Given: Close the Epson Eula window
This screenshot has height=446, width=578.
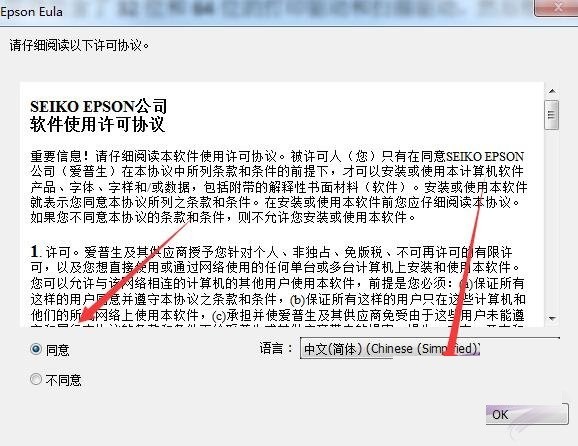Looking at the screenshot, I should coord(556,7).
